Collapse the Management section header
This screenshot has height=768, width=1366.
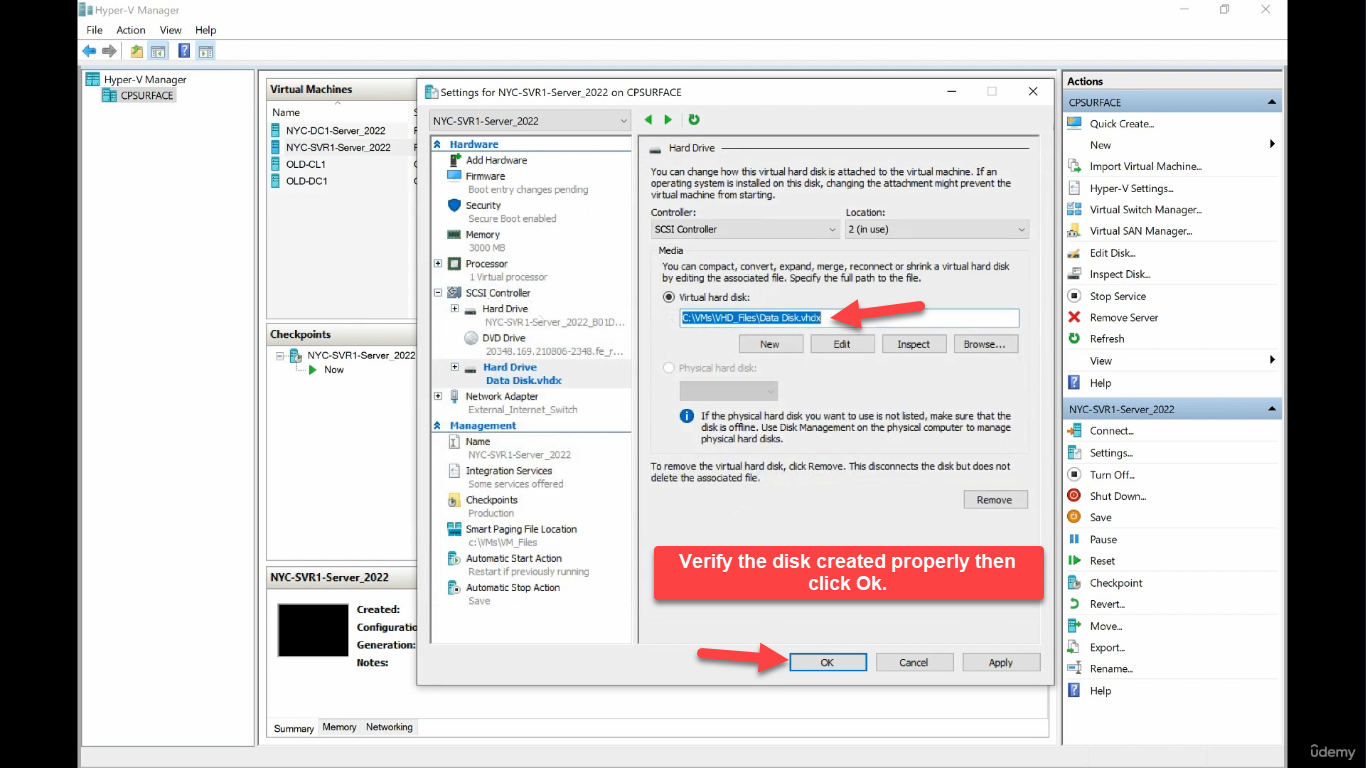(x=438, y=426)
